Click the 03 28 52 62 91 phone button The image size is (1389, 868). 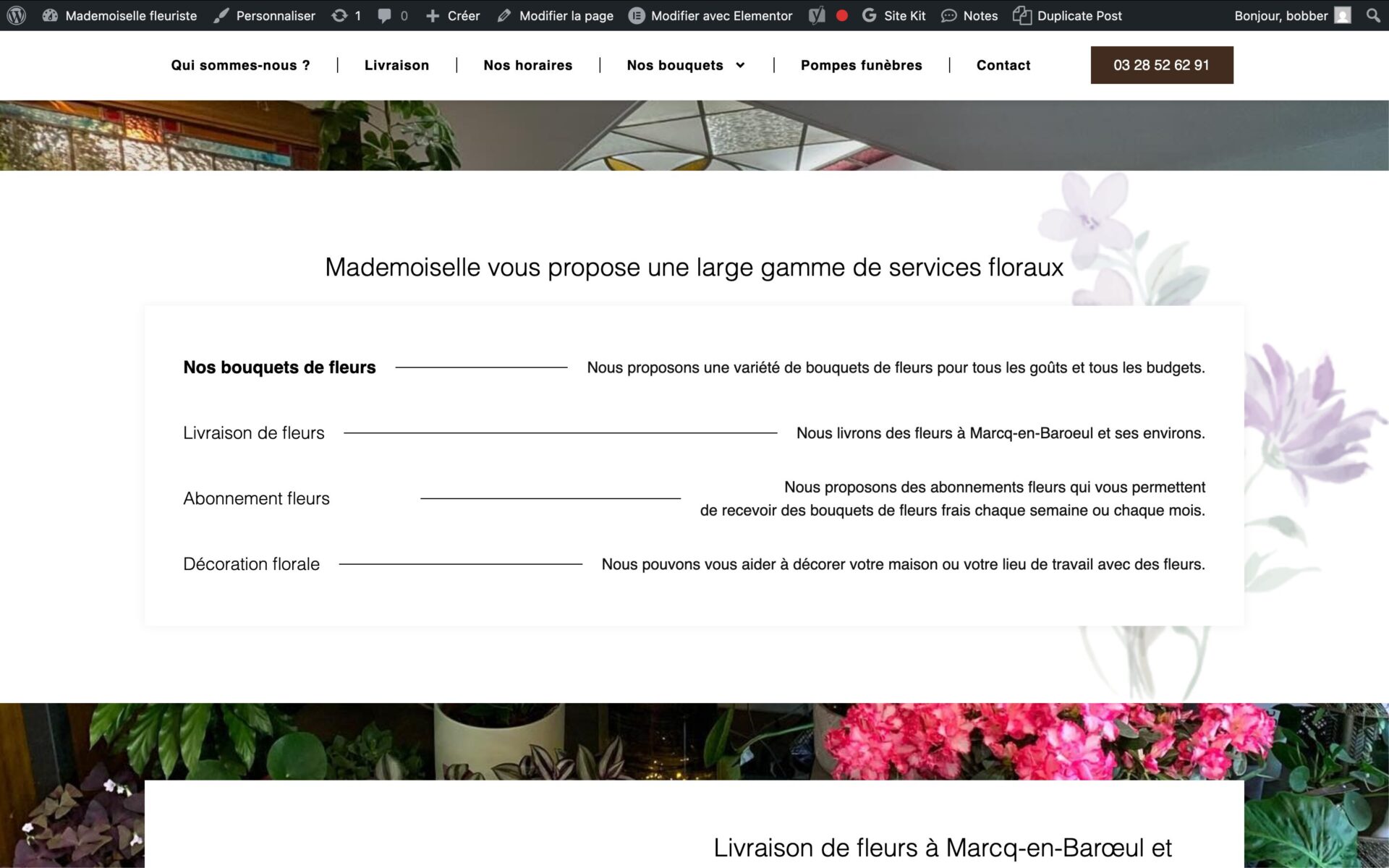[1161, 65]
